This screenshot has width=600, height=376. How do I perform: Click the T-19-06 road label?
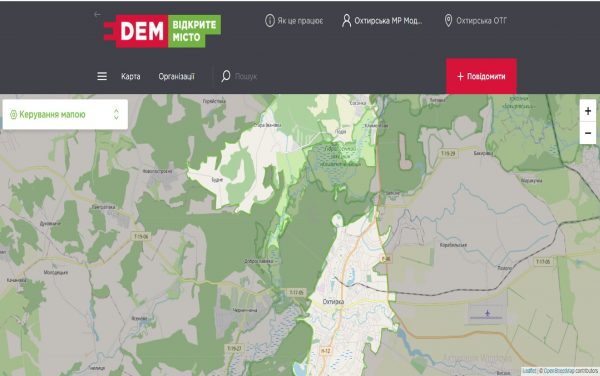point(141,237)
